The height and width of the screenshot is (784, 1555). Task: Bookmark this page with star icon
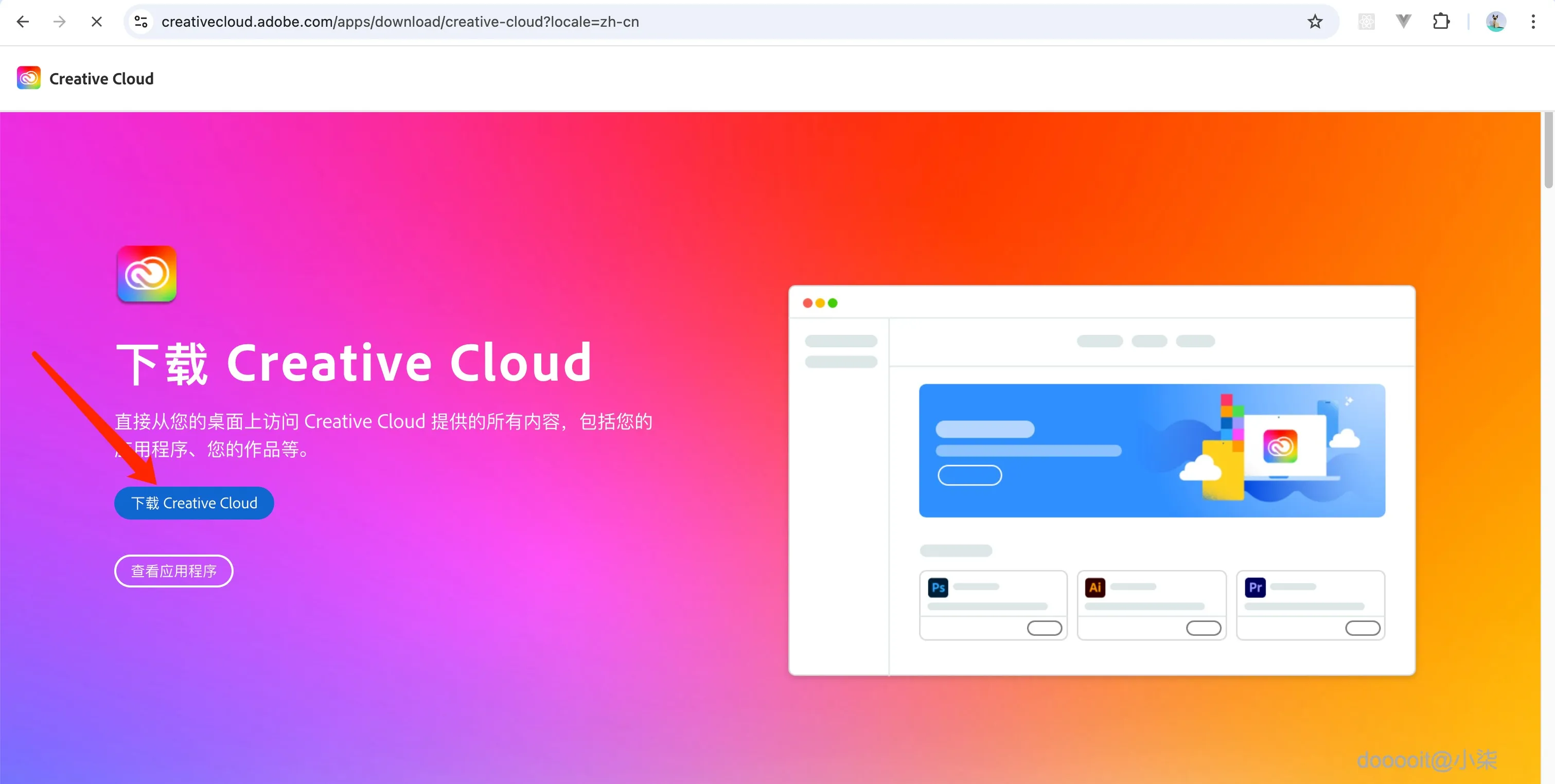coord(1315,22)
